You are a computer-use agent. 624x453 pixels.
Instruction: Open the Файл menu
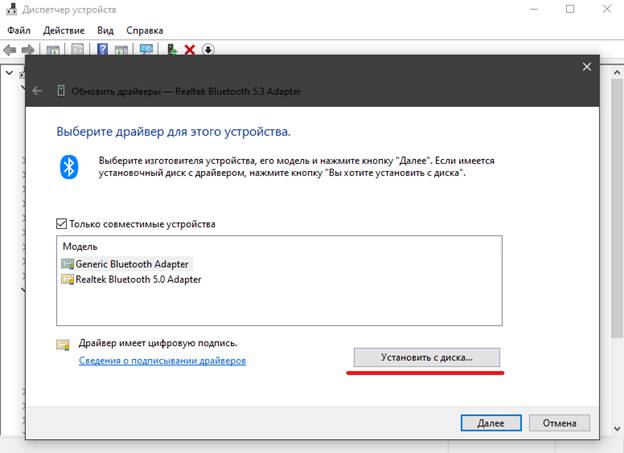point(20,30)
